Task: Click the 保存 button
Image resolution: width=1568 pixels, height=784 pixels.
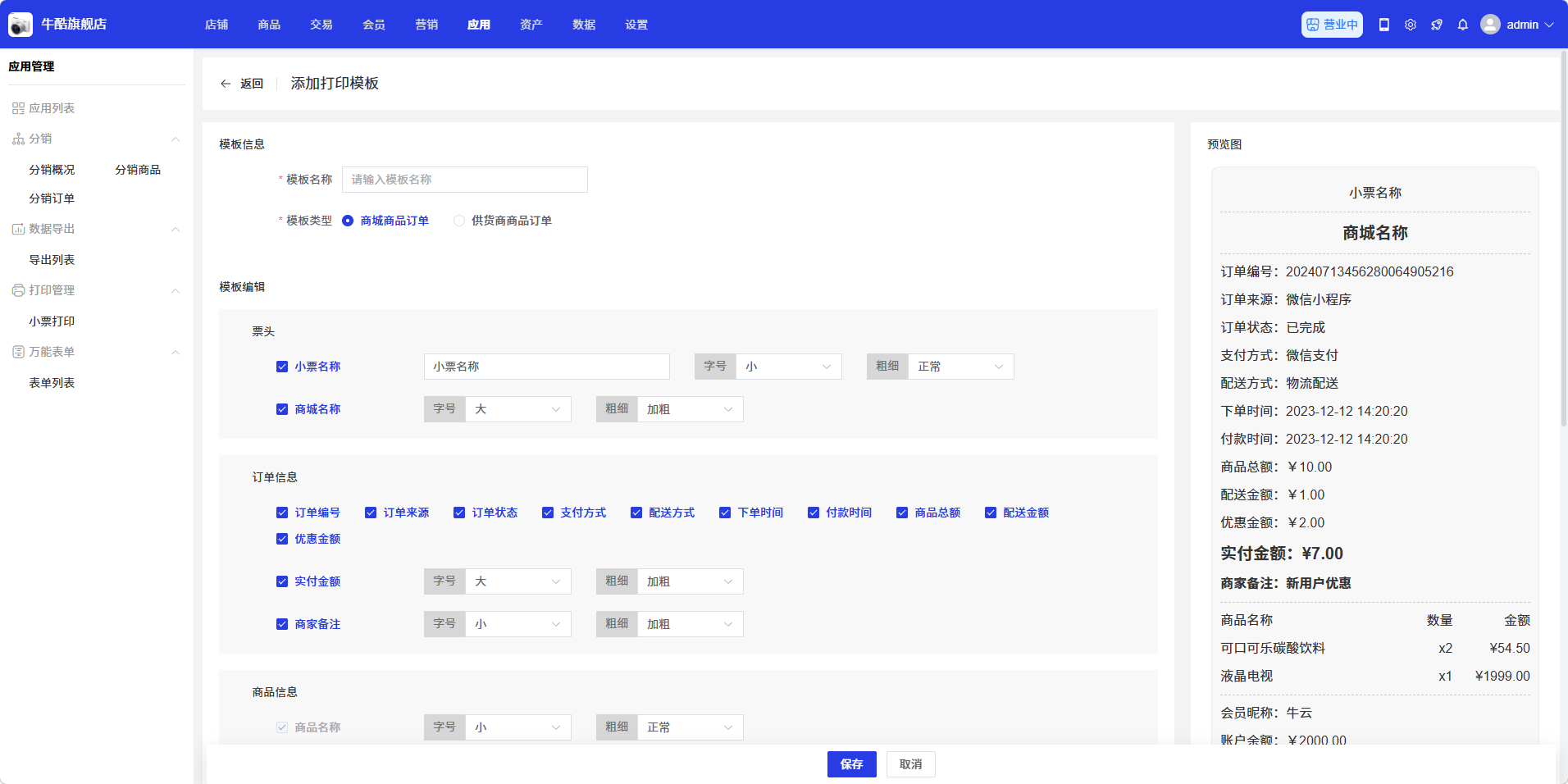Action: point(851,764)
